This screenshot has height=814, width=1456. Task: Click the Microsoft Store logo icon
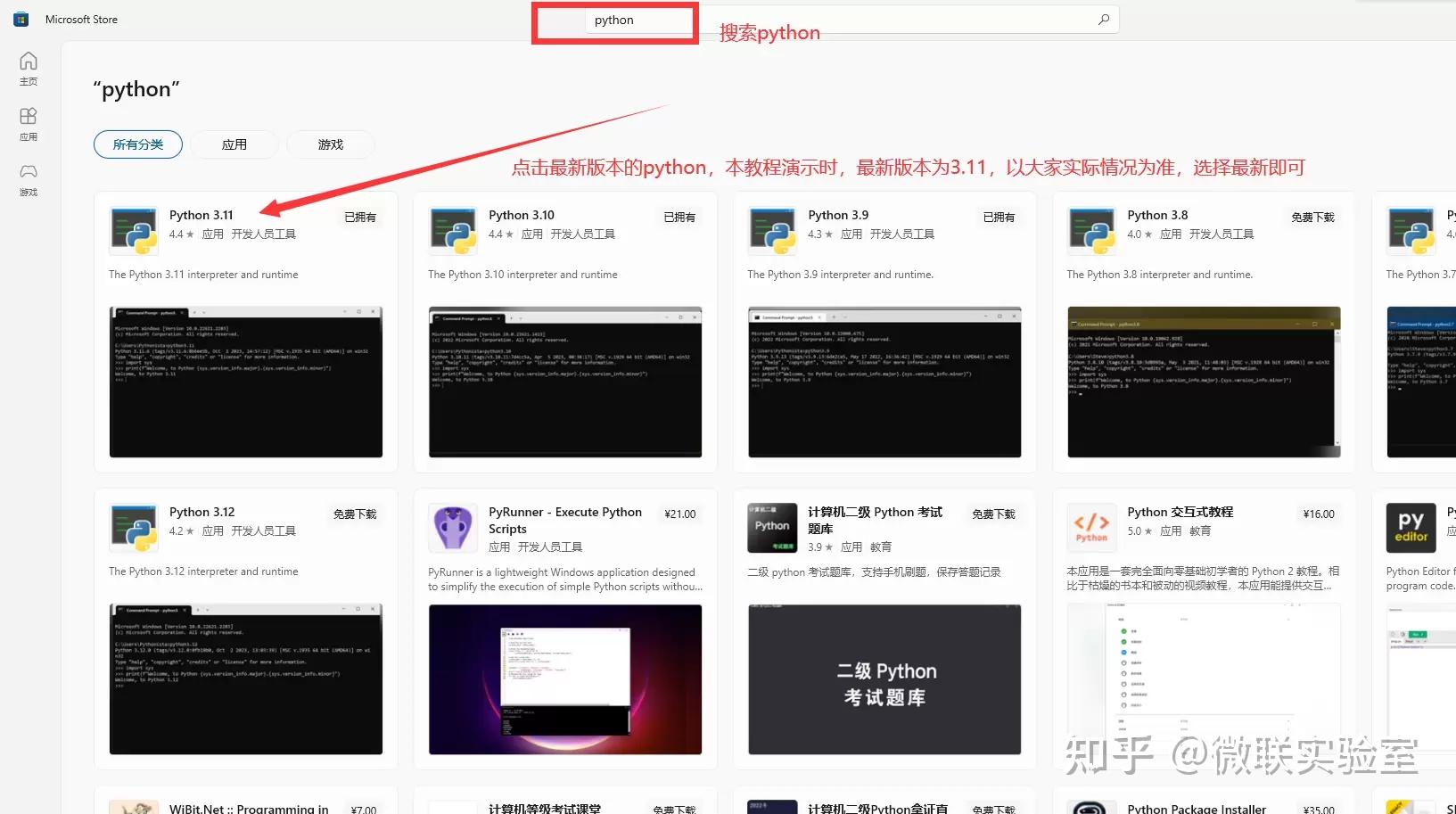[21, 19]
